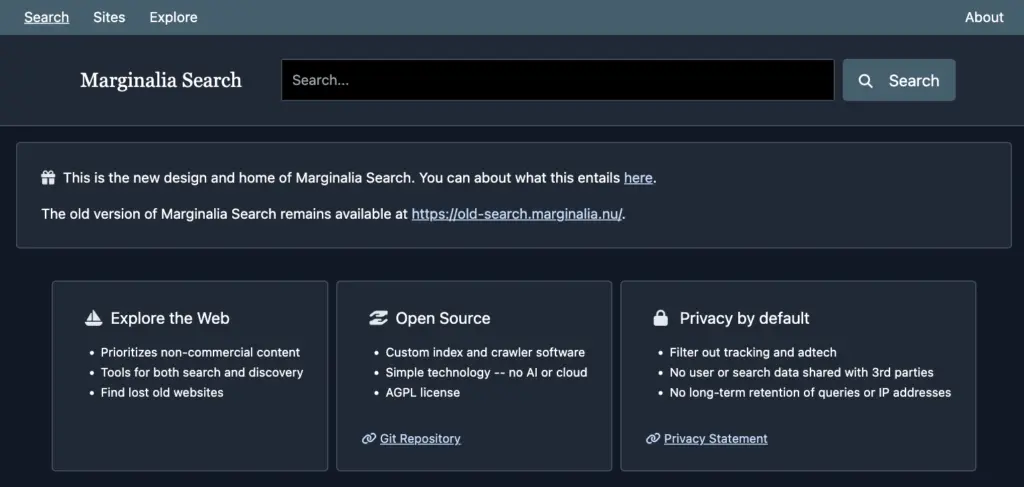Click the chain-link icon next to Privacy Statement
This screenshot has height=487, width=1024.
click(x=653, y=439)
